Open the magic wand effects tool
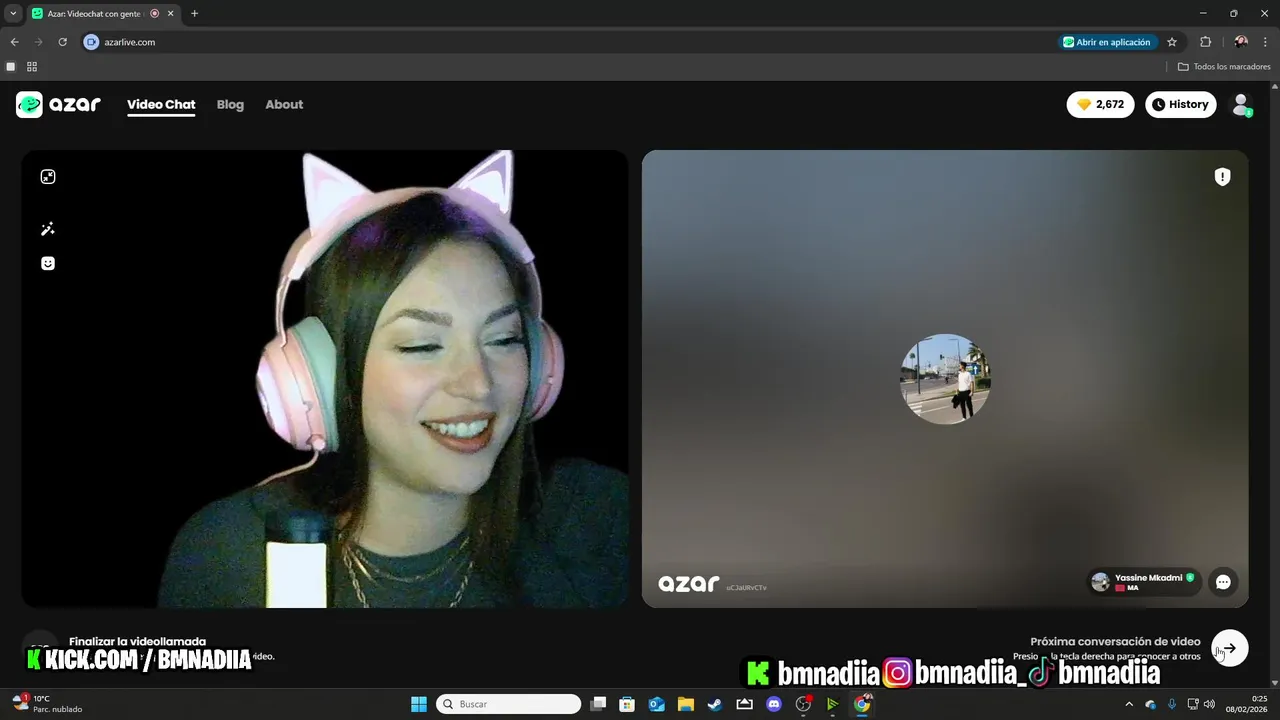This screenshot has width=1280, height=720. click(x=48, y=229)
